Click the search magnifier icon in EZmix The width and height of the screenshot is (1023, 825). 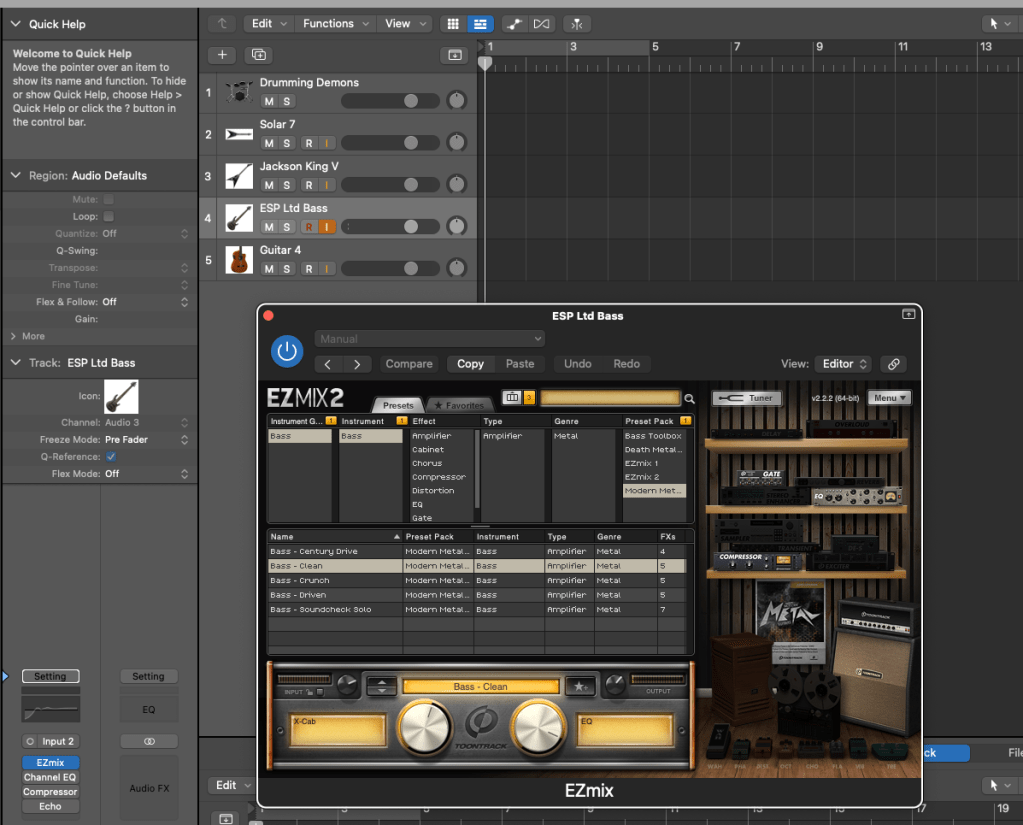pyautogui.click(x=689, y=399)
